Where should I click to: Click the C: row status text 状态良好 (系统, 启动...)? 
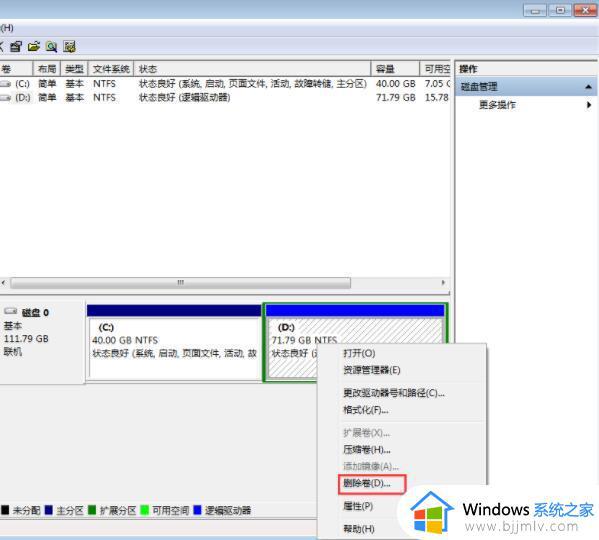pos(253,84)
